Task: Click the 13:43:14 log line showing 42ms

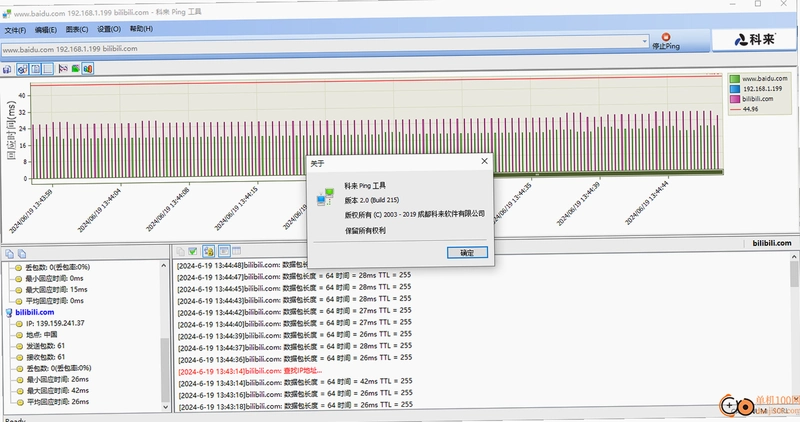Action: (x=295, y=382)
